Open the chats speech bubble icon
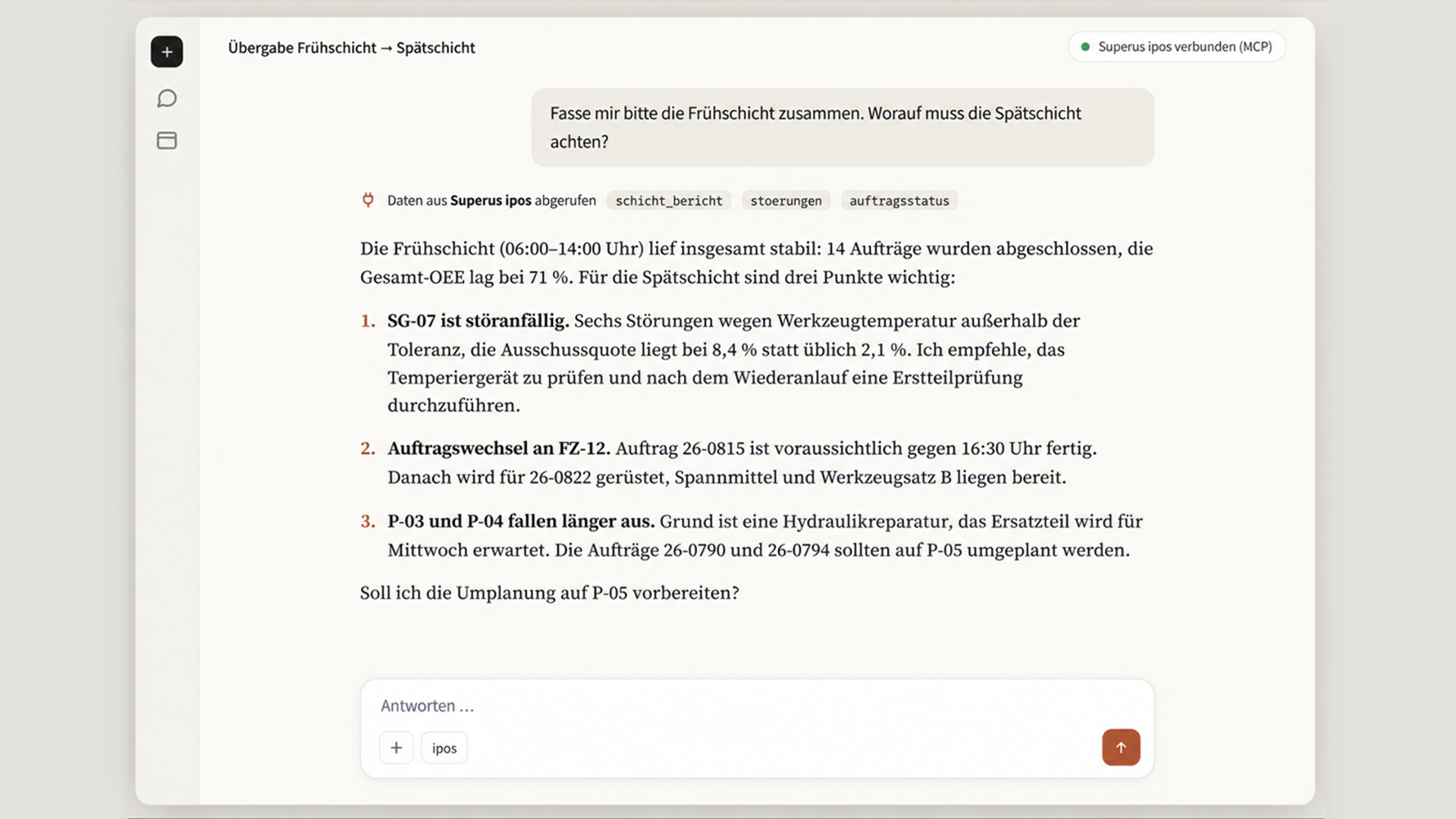 [x=167, y=99]
